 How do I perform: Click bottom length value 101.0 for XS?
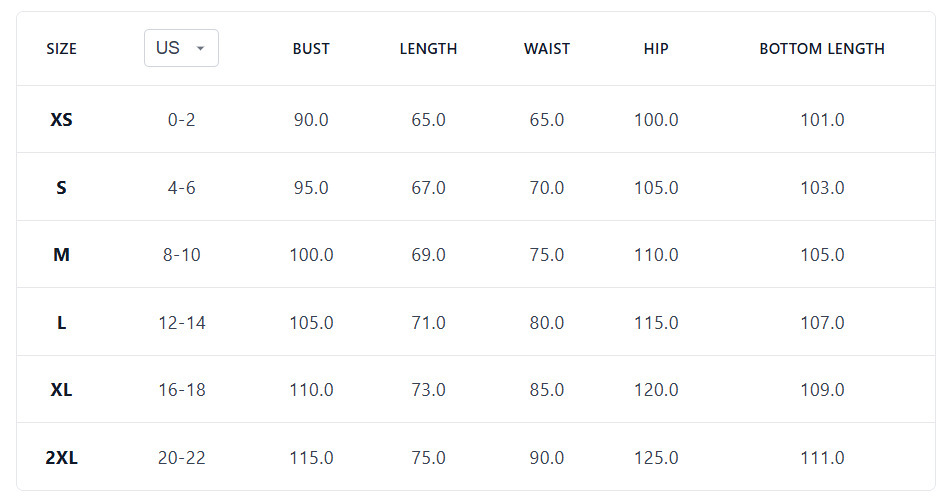tap(822, 120)
